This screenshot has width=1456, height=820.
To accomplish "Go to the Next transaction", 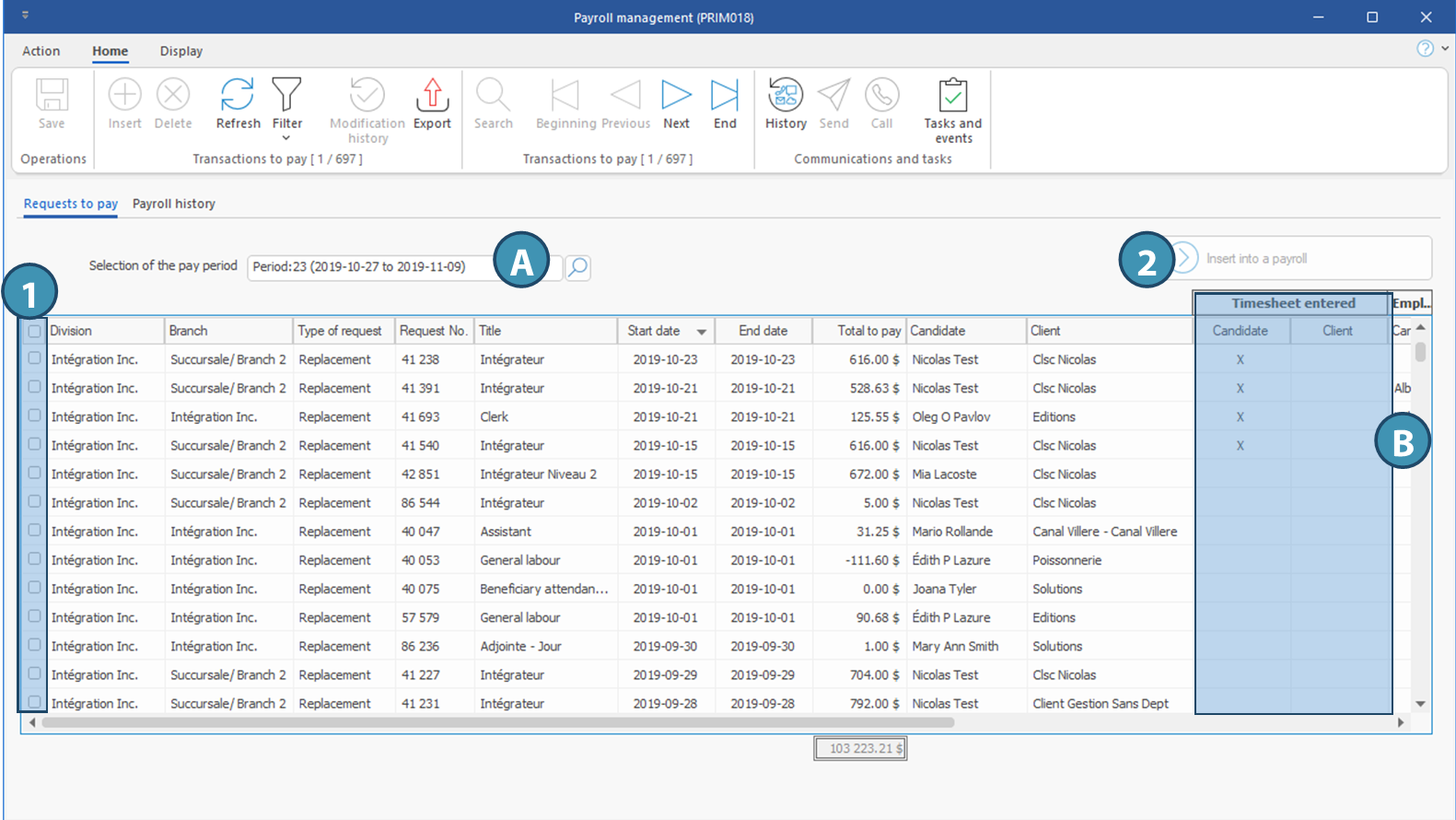I will point(676,96).
